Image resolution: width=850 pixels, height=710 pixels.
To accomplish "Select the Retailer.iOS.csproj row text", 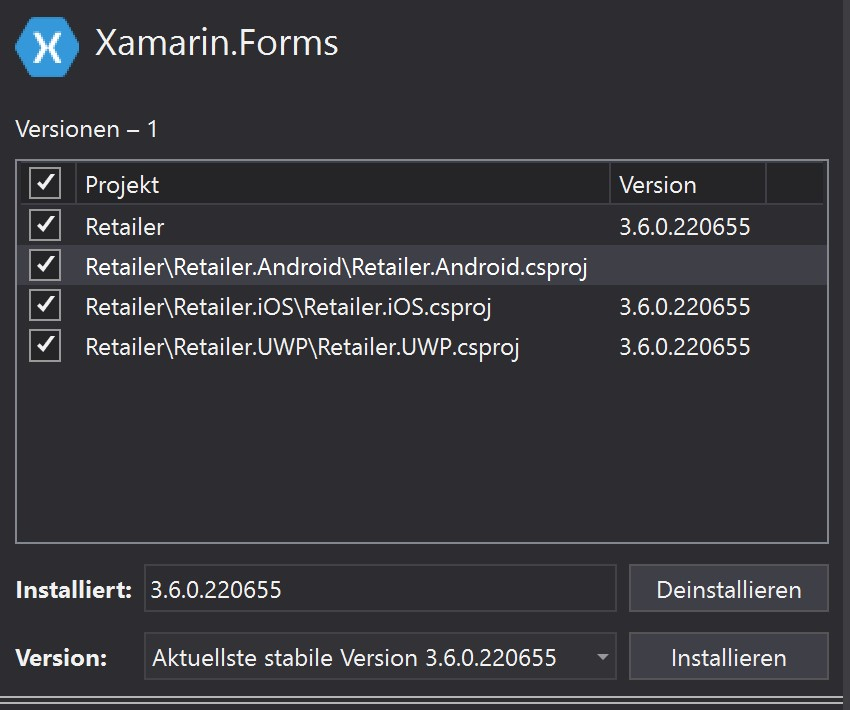I will coord(288,307).
